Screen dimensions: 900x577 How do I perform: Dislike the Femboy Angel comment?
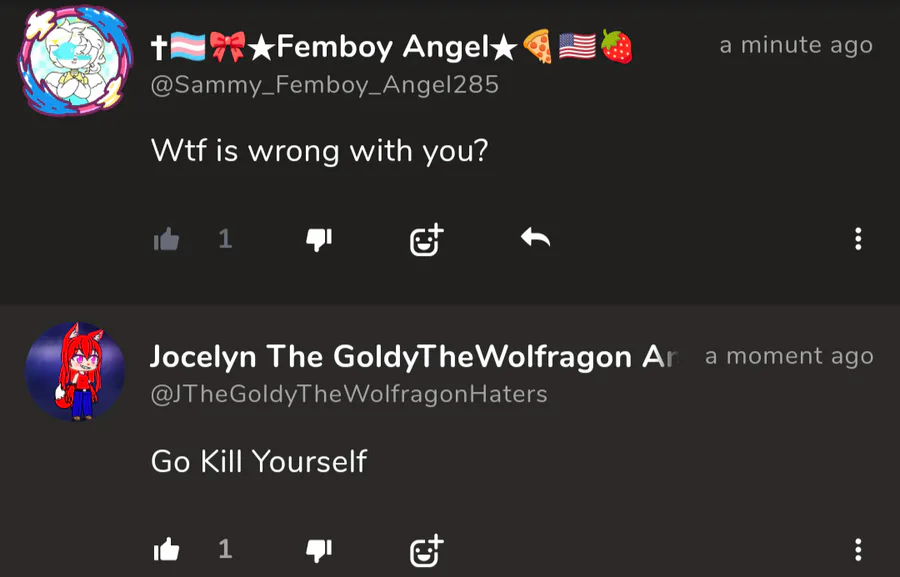pos(319,239)
